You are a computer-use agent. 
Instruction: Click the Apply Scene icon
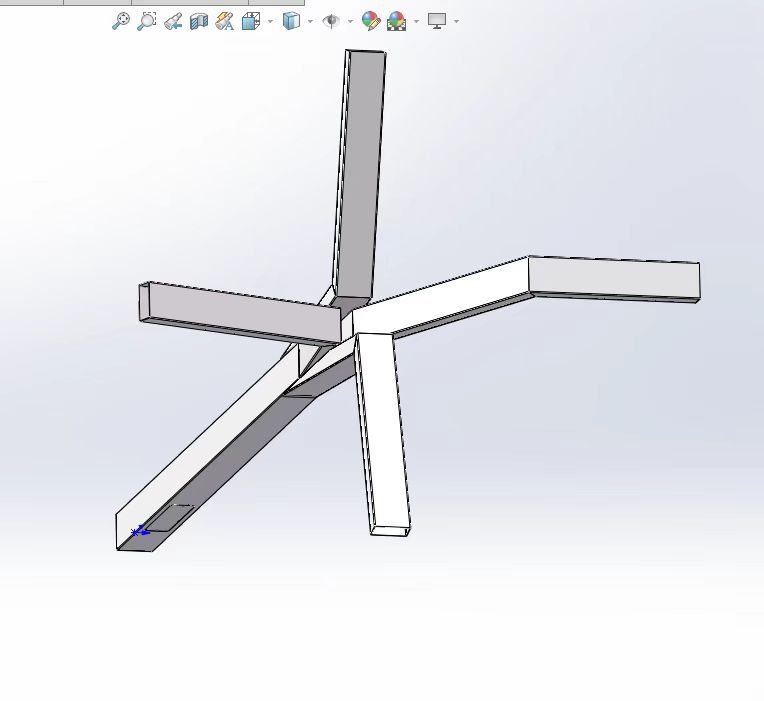click(x=396, y=21)
